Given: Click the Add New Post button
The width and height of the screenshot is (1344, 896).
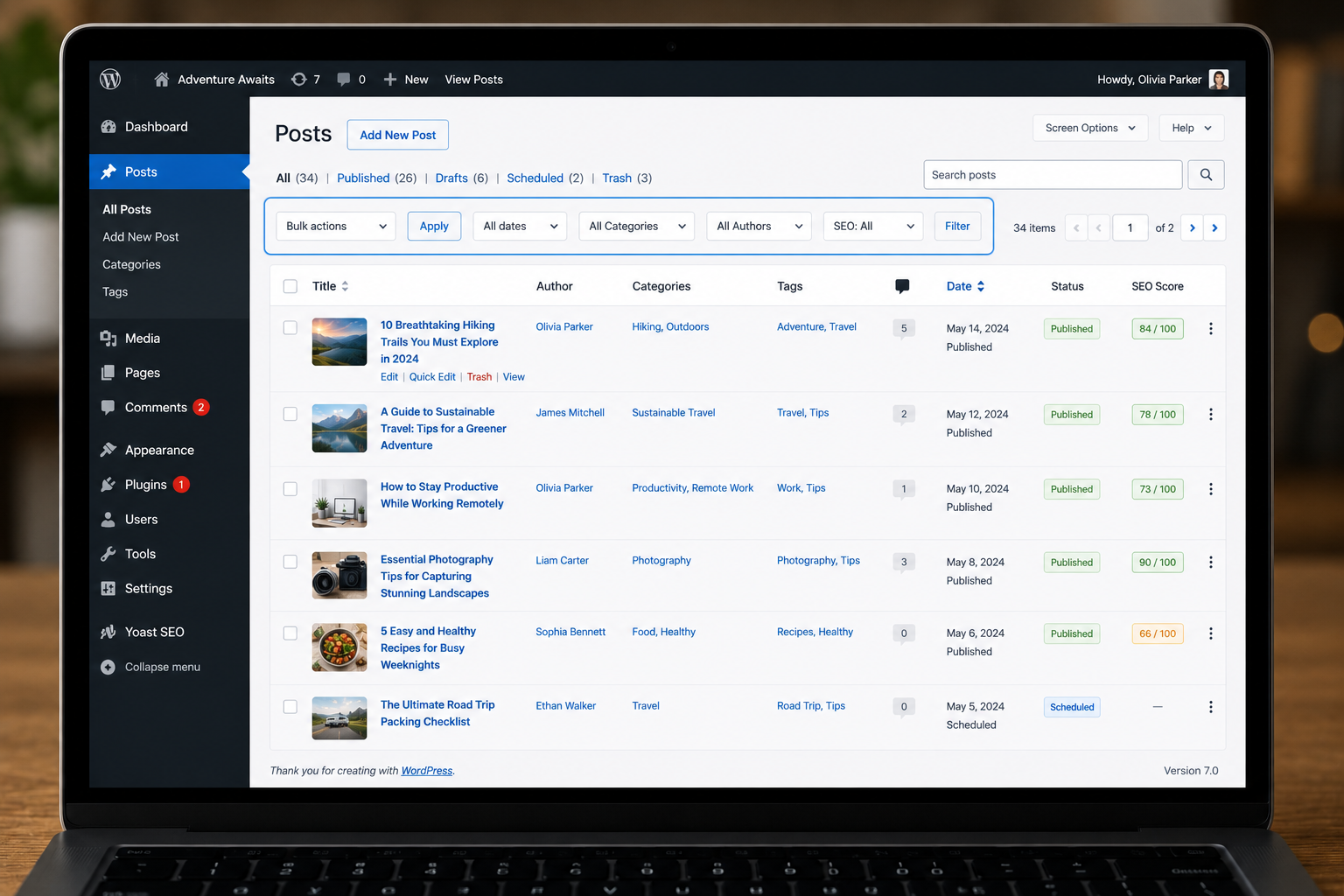Looking at the screenshot, I should (398, 135).
